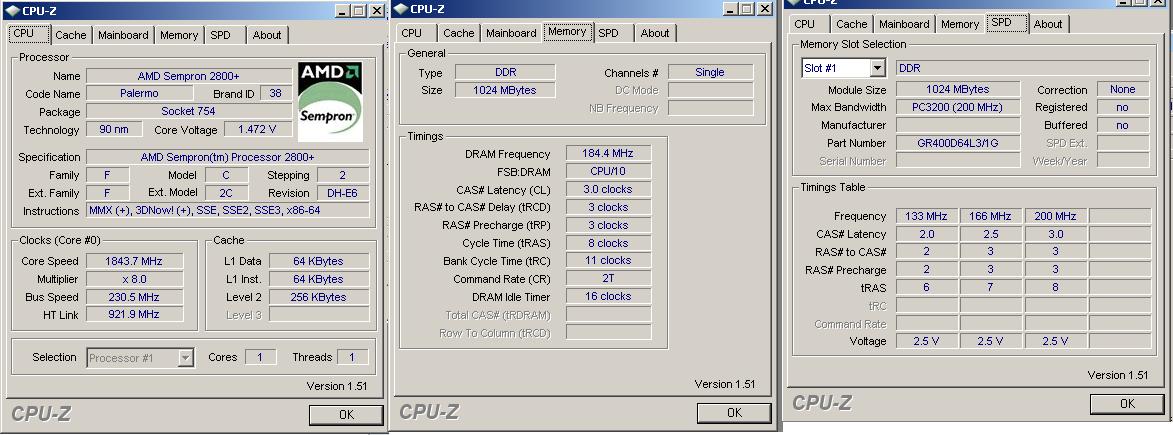Click the 133 MHz frequency cell in Timings Table

[x=926, y=216]
